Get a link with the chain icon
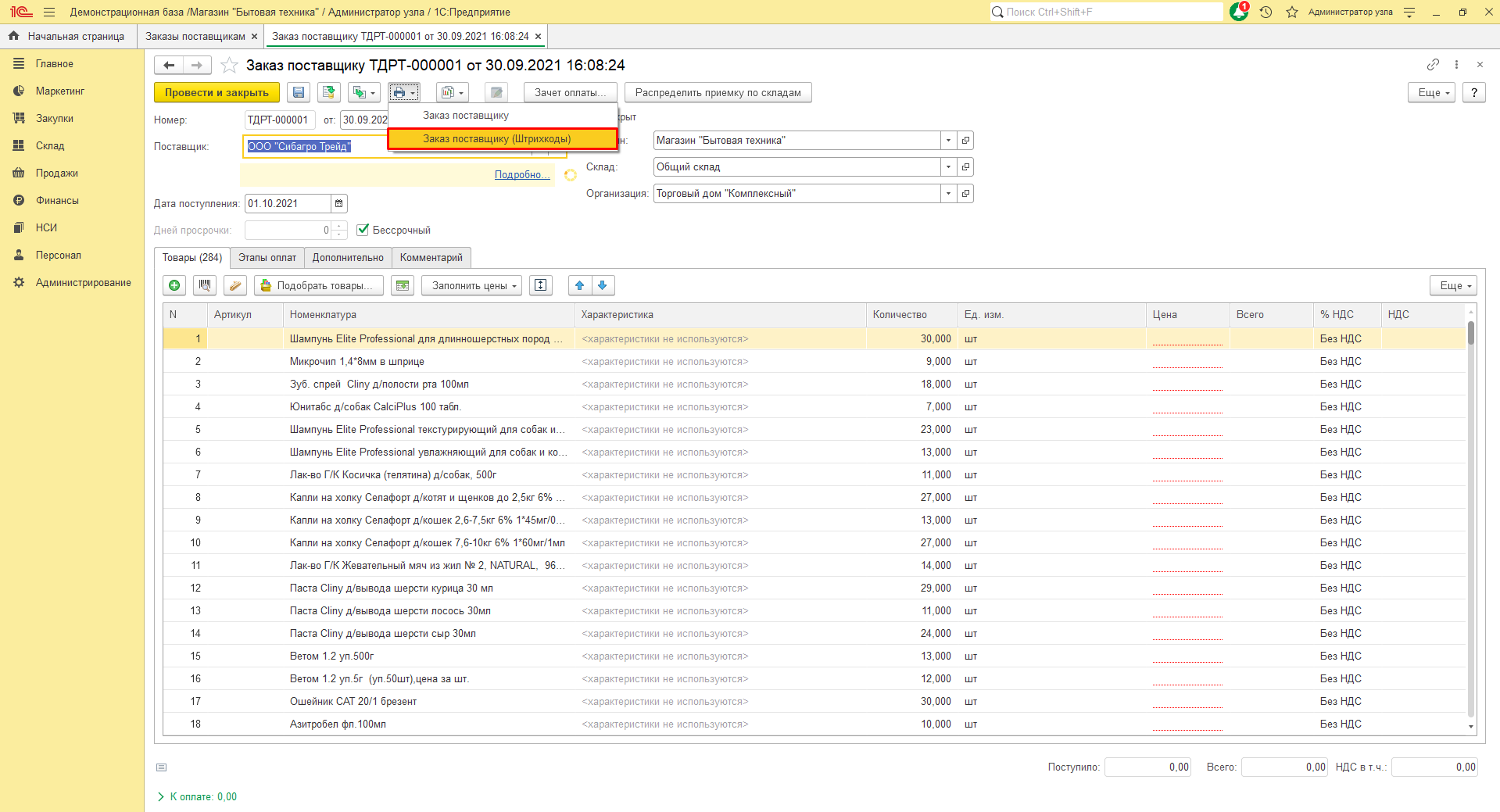 pyautogui.click(x=1432, y=65)
